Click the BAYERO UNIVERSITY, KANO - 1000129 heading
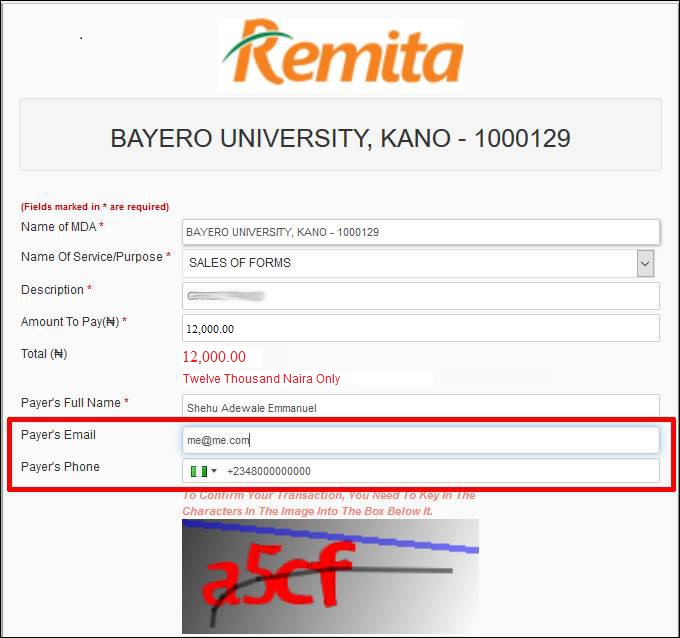Viewport: 680px width, 638px height. click(x=340, y=139)
